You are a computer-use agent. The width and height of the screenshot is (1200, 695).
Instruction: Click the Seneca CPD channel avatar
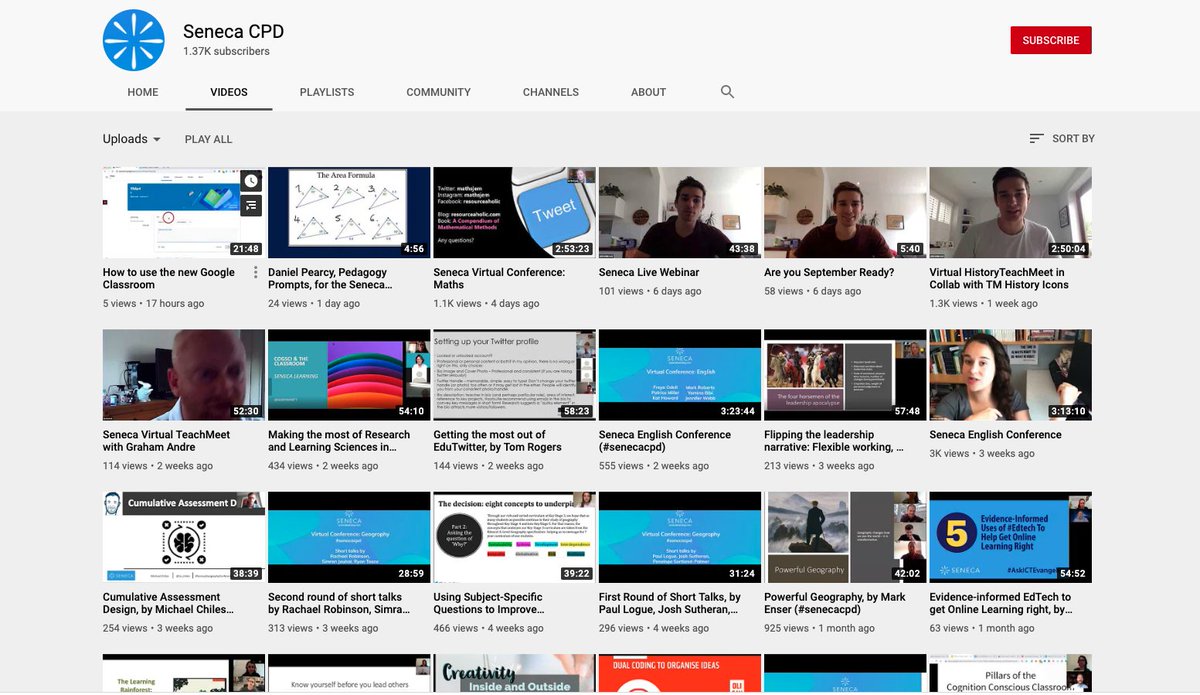133,40
